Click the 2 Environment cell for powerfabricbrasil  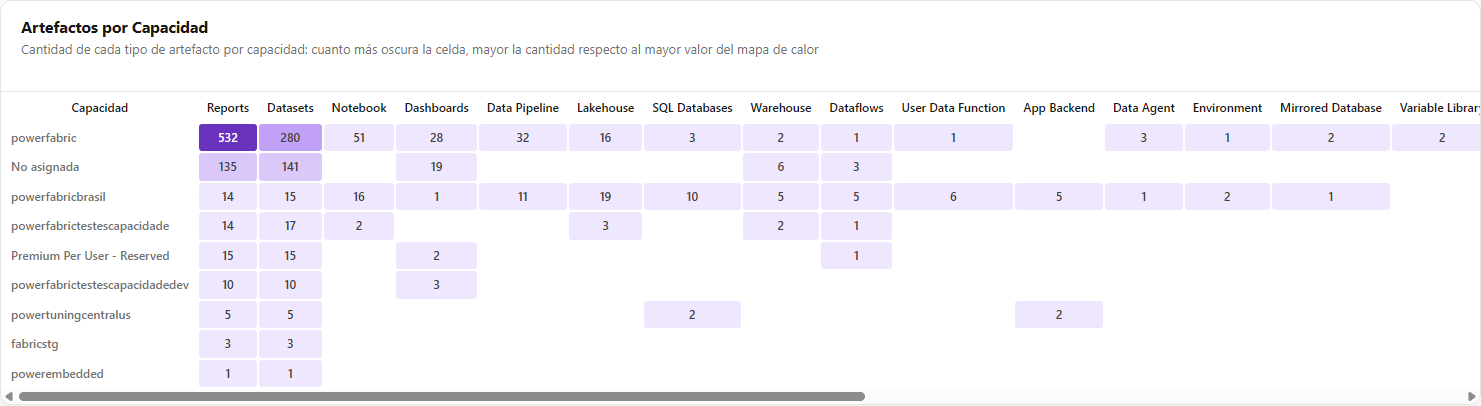coord(1227,197)
